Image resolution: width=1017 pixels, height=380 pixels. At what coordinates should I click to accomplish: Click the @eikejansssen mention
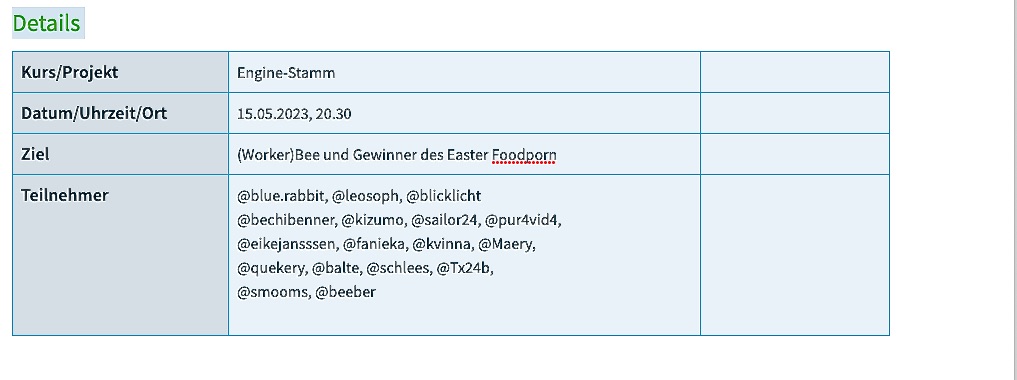pos(287,244)
